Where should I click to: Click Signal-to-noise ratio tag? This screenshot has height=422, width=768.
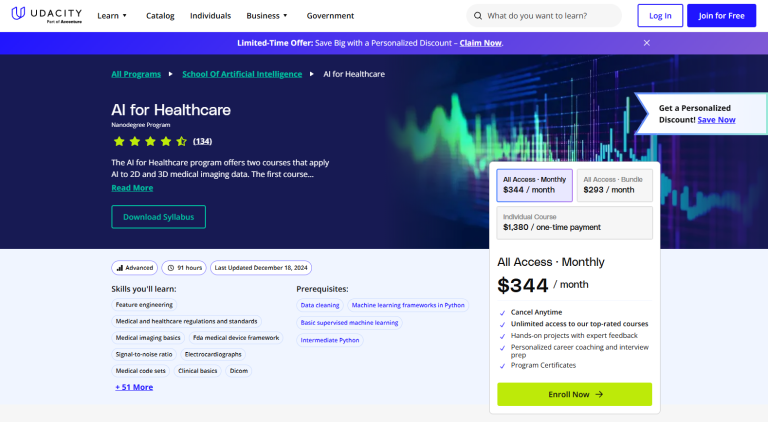[x=144, y=354]
